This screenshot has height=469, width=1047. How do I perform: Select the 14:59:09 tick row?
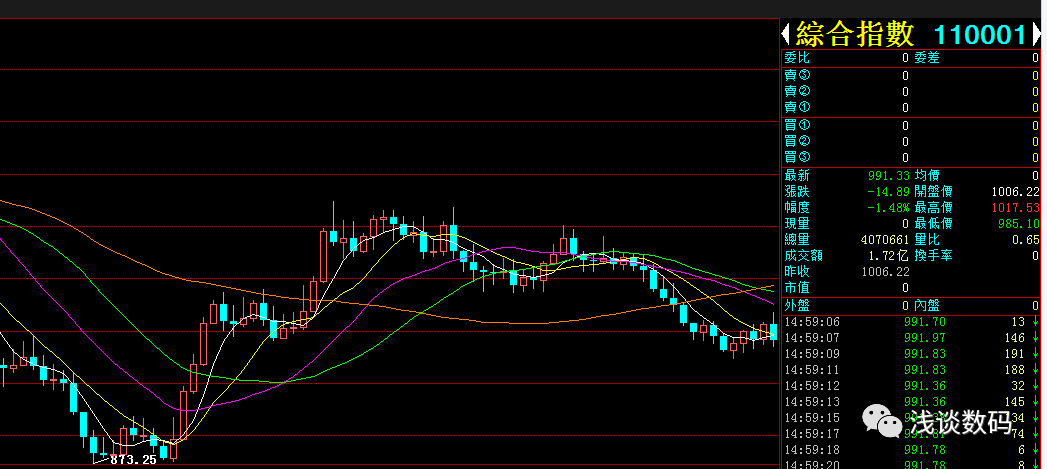pos(911,354)
